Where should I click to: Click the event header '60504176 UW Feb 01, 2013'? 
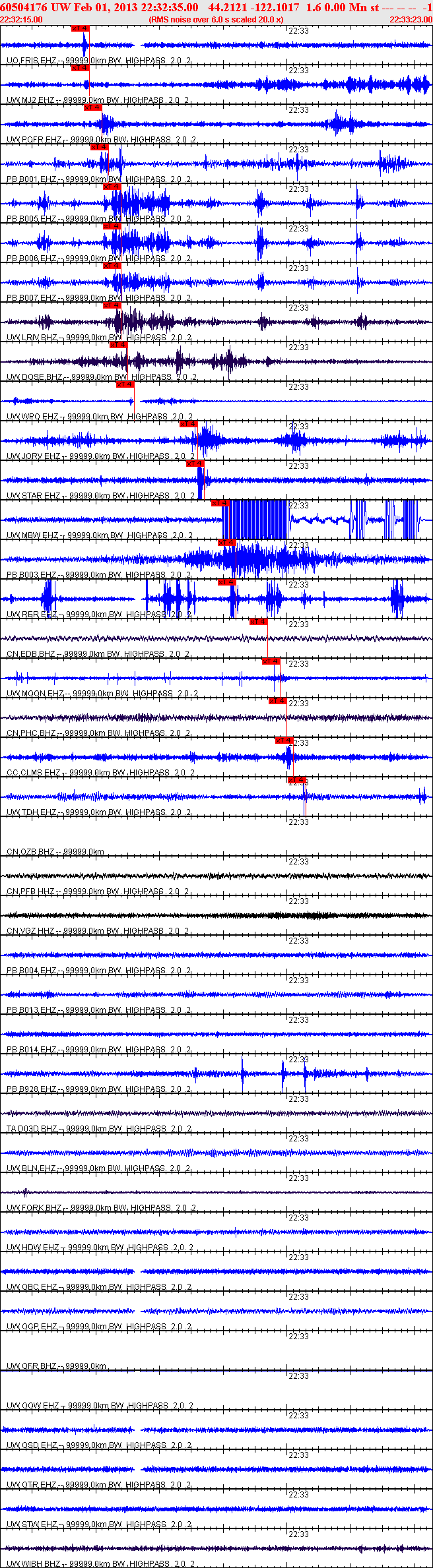point(69,7)
